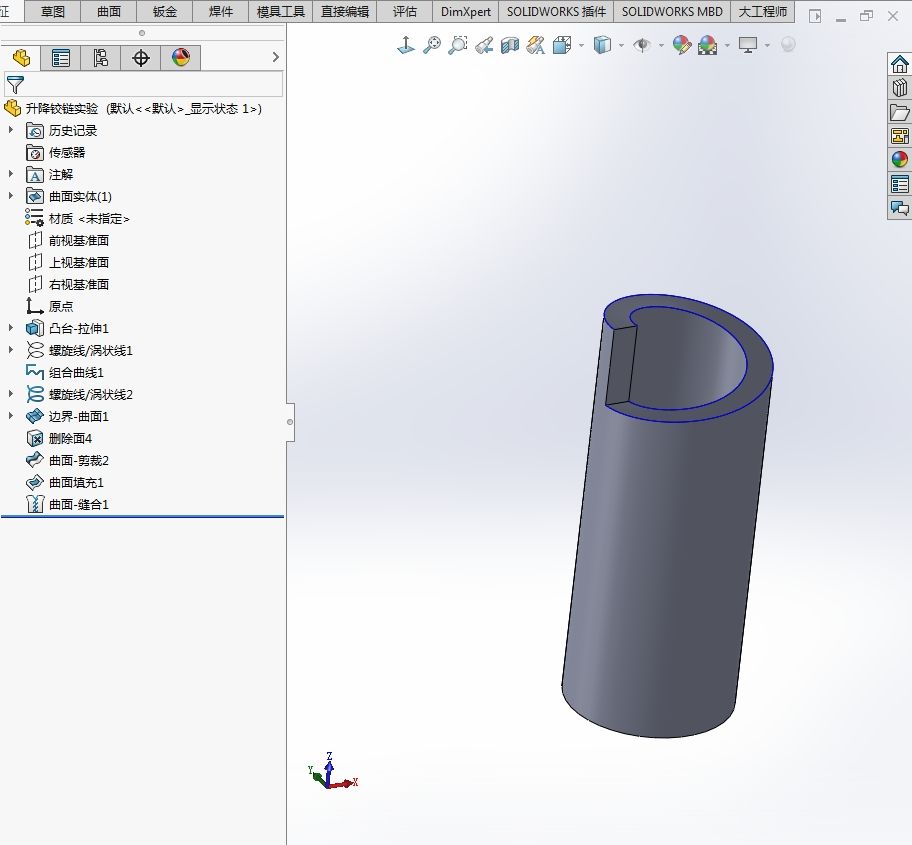Select 前视基准面 in the feature tree
The image size is (912, 845).
tap(78, 240)
